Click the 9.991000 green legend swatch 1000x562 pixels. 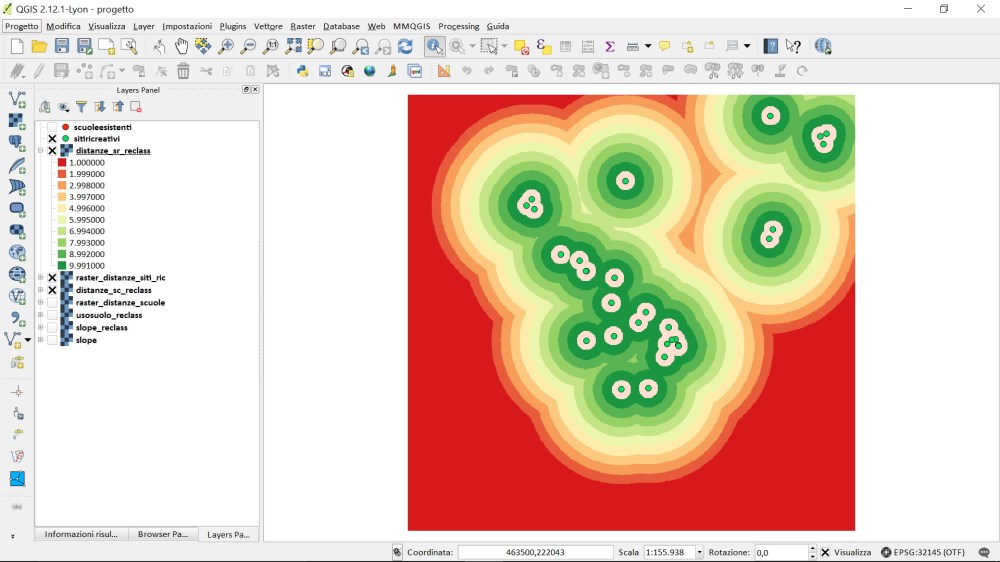point(62,266)
